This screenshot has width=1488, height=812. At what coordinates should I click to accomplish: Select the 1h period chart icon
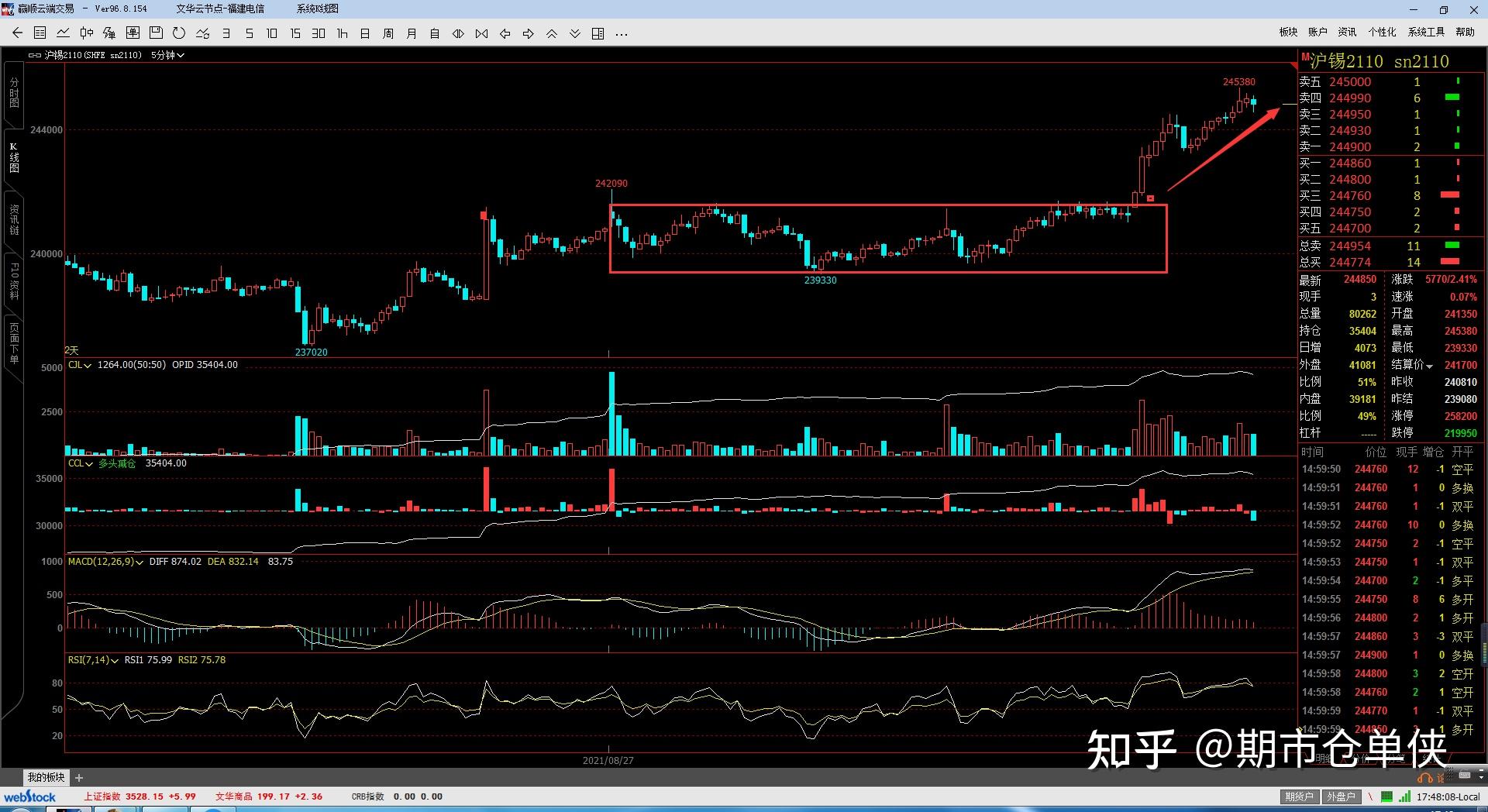click(x=342, y=33)
